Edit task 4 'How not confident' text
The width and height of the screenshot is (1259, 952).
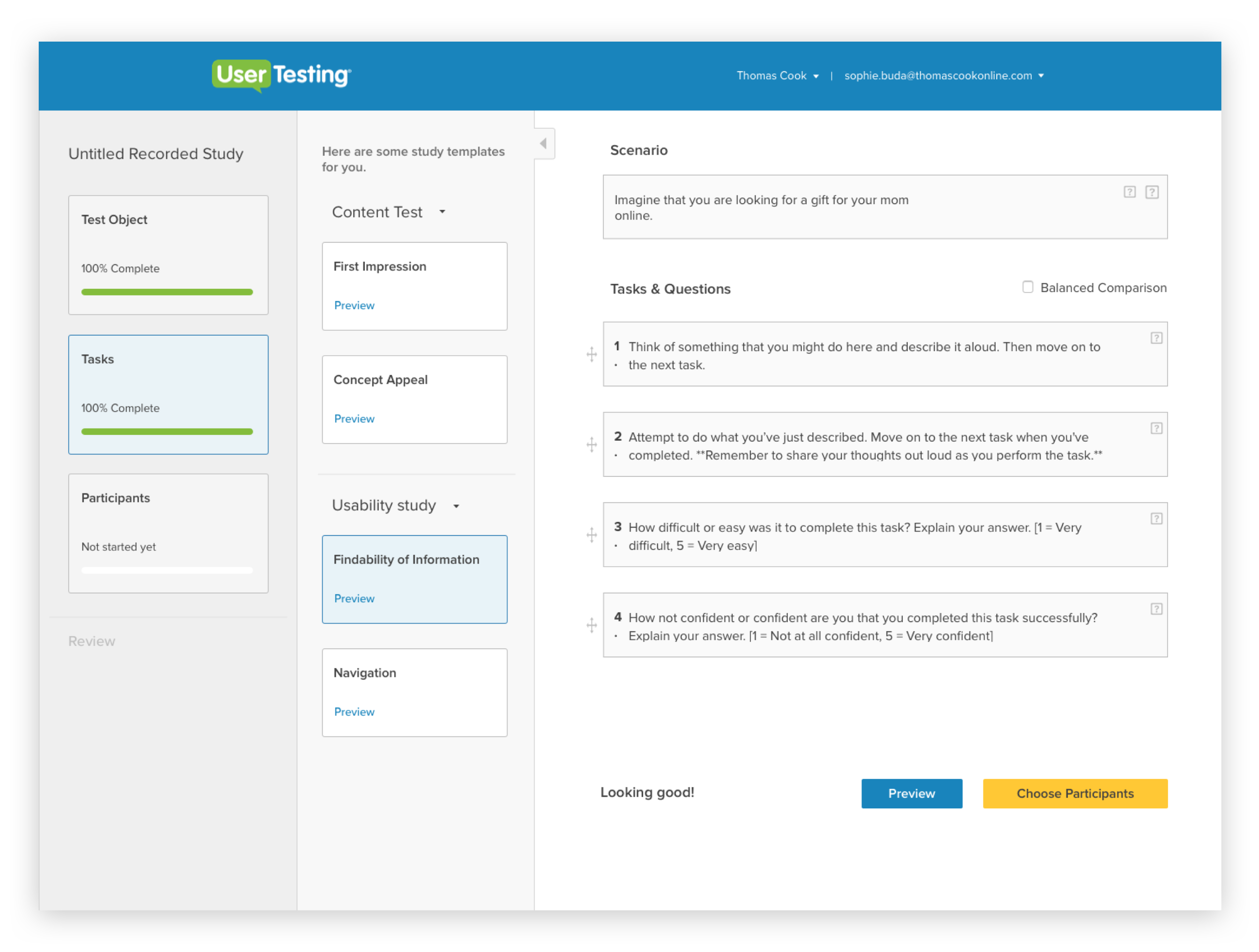(x=885, y=625)
